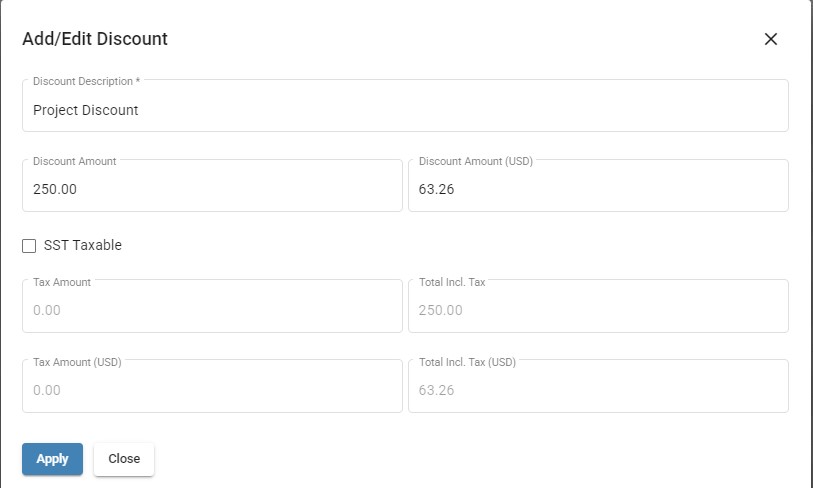Click the Discount Description input field

(x=405, y=105)
